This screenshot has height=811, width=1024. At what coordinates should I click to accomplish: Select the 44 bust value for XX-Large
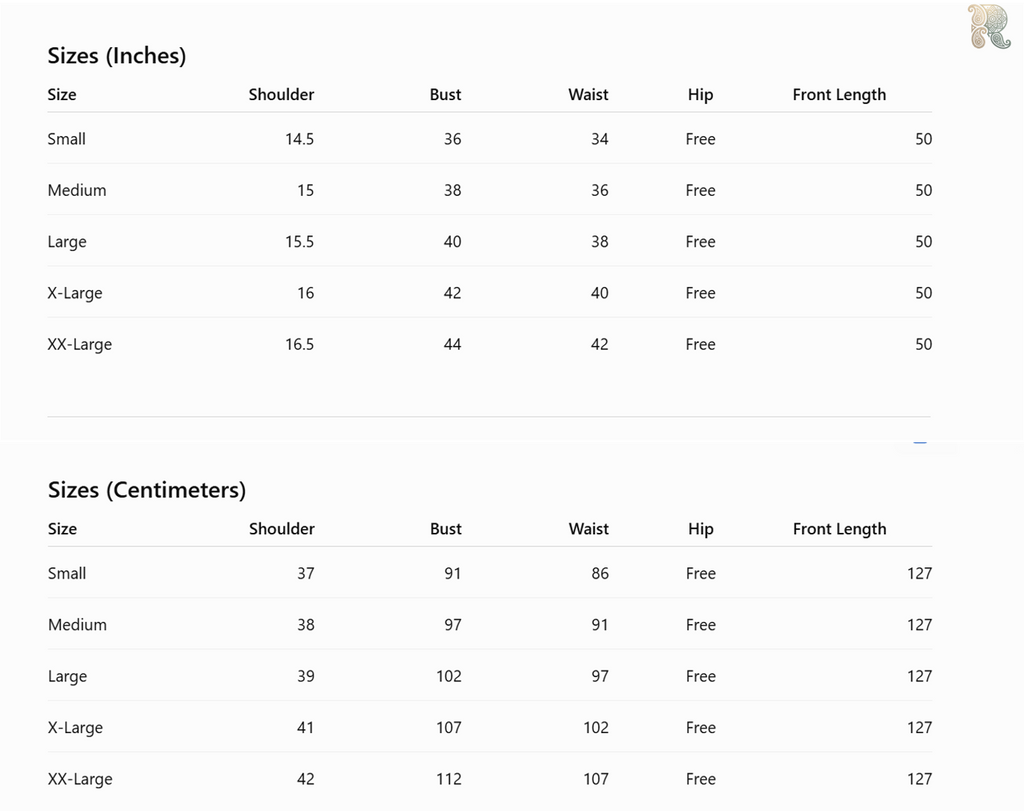453,345
